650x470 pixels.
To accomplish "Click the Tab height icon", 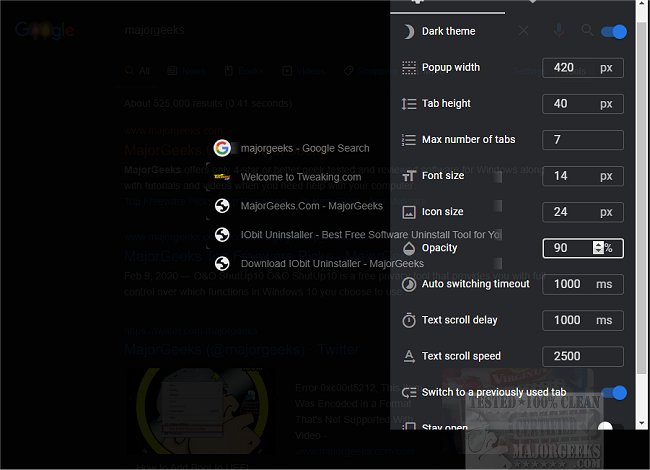I will [409, 104].
